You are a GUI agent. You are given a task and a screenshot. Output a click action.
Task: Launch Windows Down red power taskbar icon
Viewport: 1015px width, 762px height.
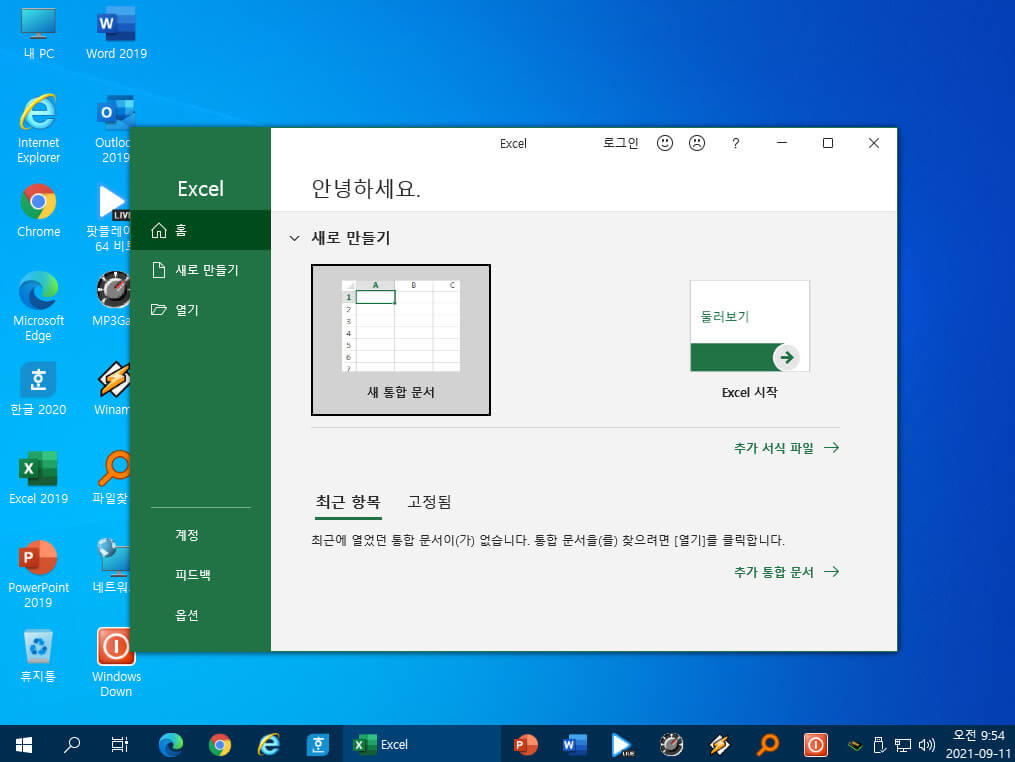(x=816, y=745)
